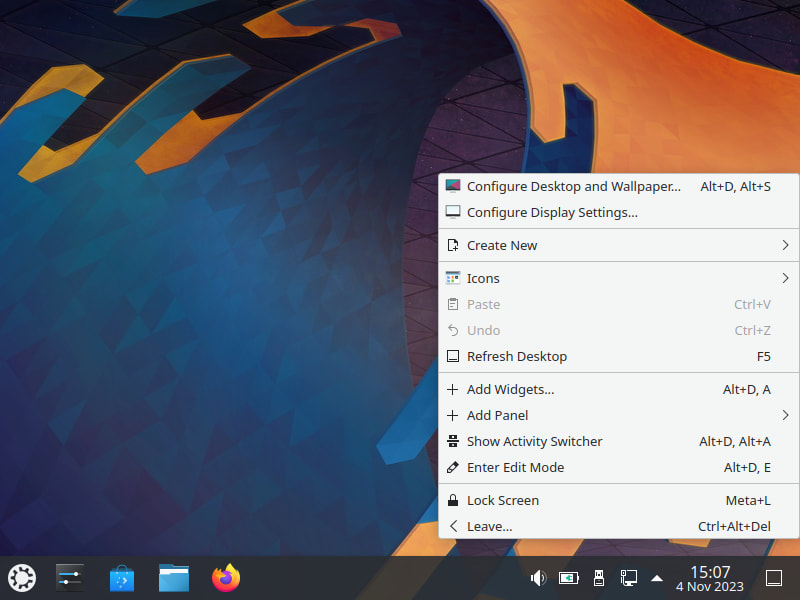Viewport: 800px width, 600px height.
Task: Expand the Icons submenu arrow
Action: pyautogui.click(x=785, y=278)
